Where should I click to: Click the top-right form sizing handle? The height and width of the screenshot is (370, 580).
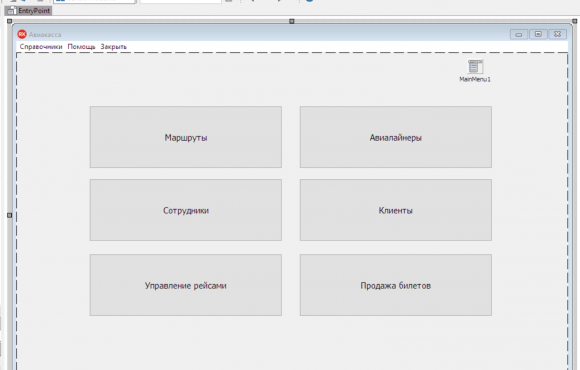[574, 21]
